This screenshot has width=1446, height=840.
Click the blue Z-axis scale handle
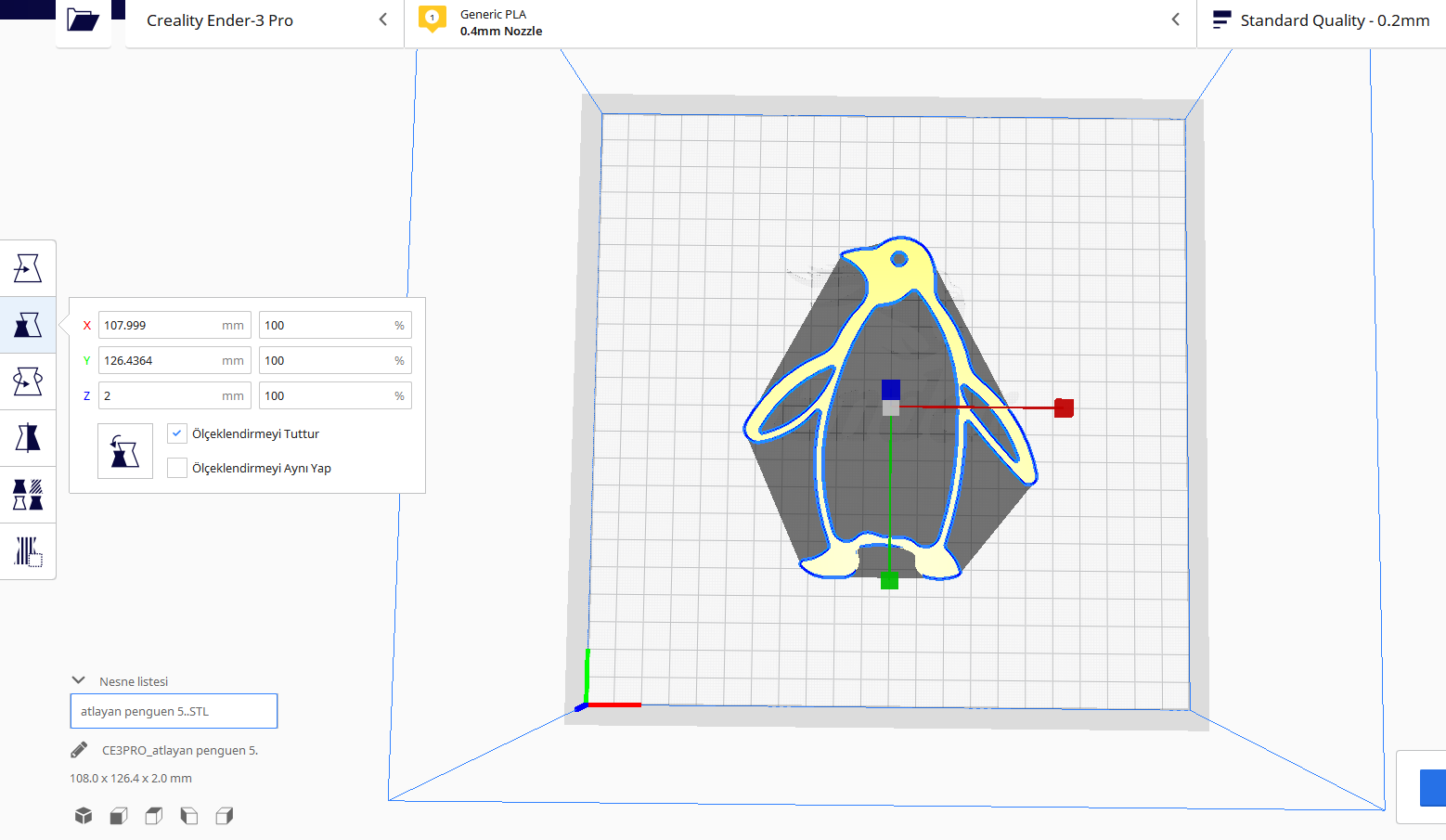(891, 389)
